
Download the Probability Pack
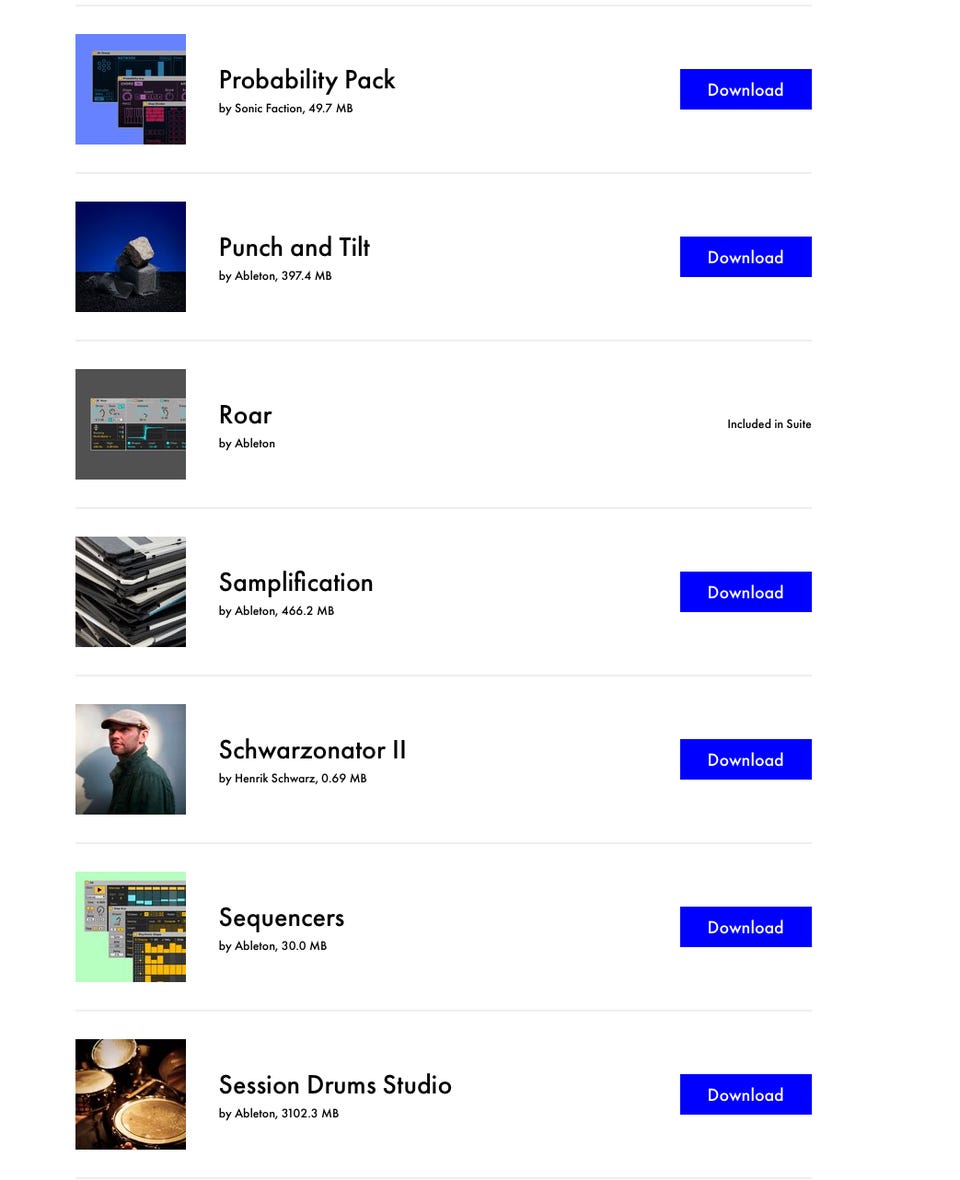(x=745, y=89)
